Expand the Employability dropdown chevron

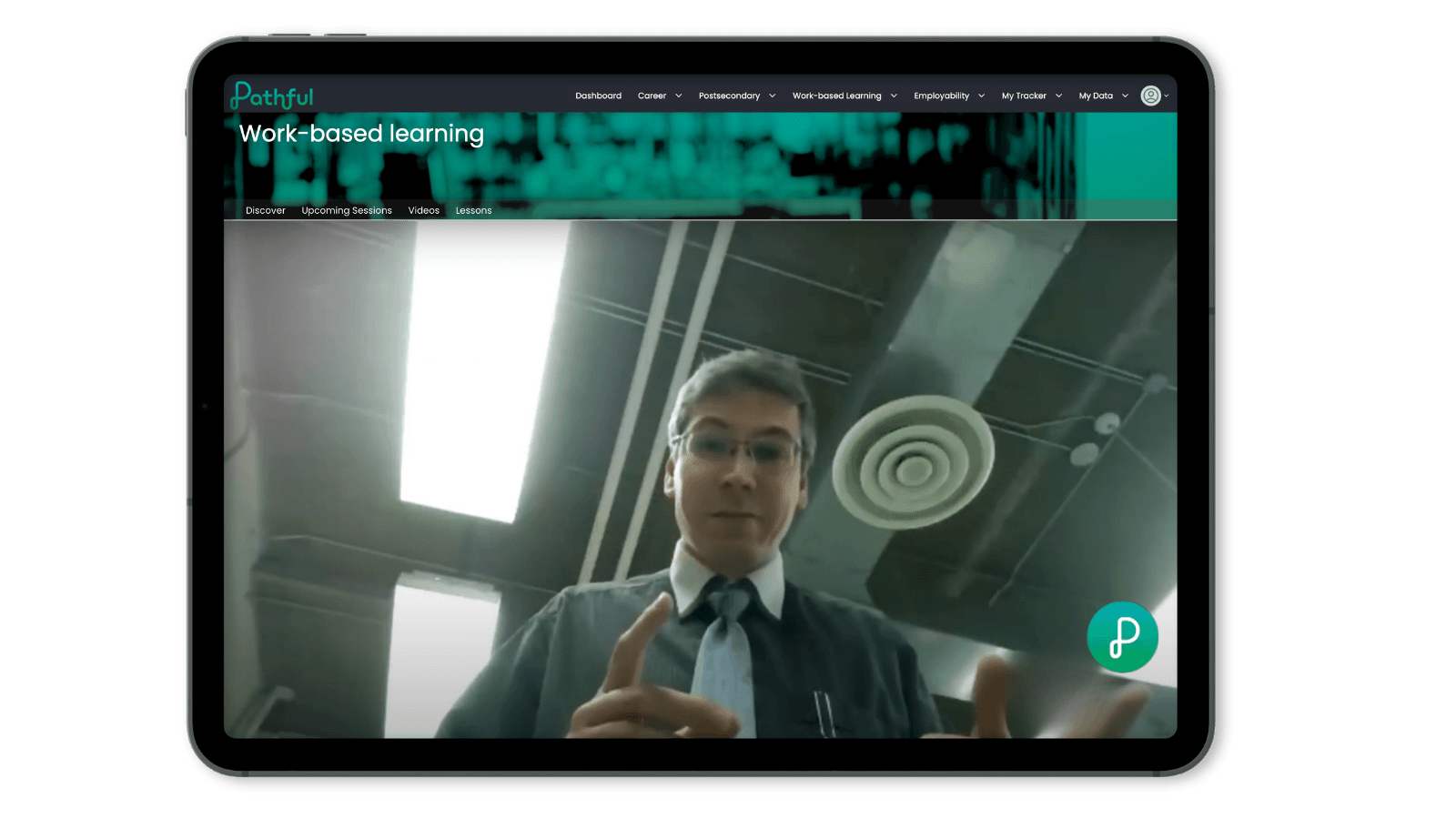[x=981, y=96]
